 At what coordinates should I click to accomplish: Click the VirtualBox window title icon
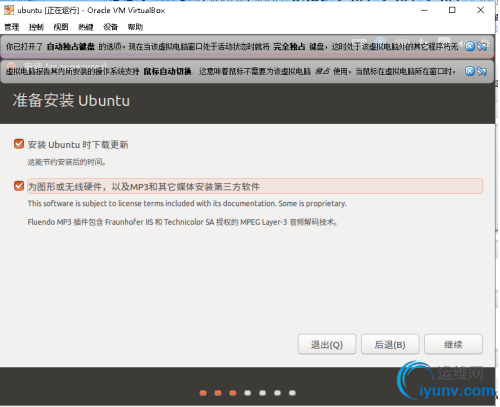[x=9, y=10]
